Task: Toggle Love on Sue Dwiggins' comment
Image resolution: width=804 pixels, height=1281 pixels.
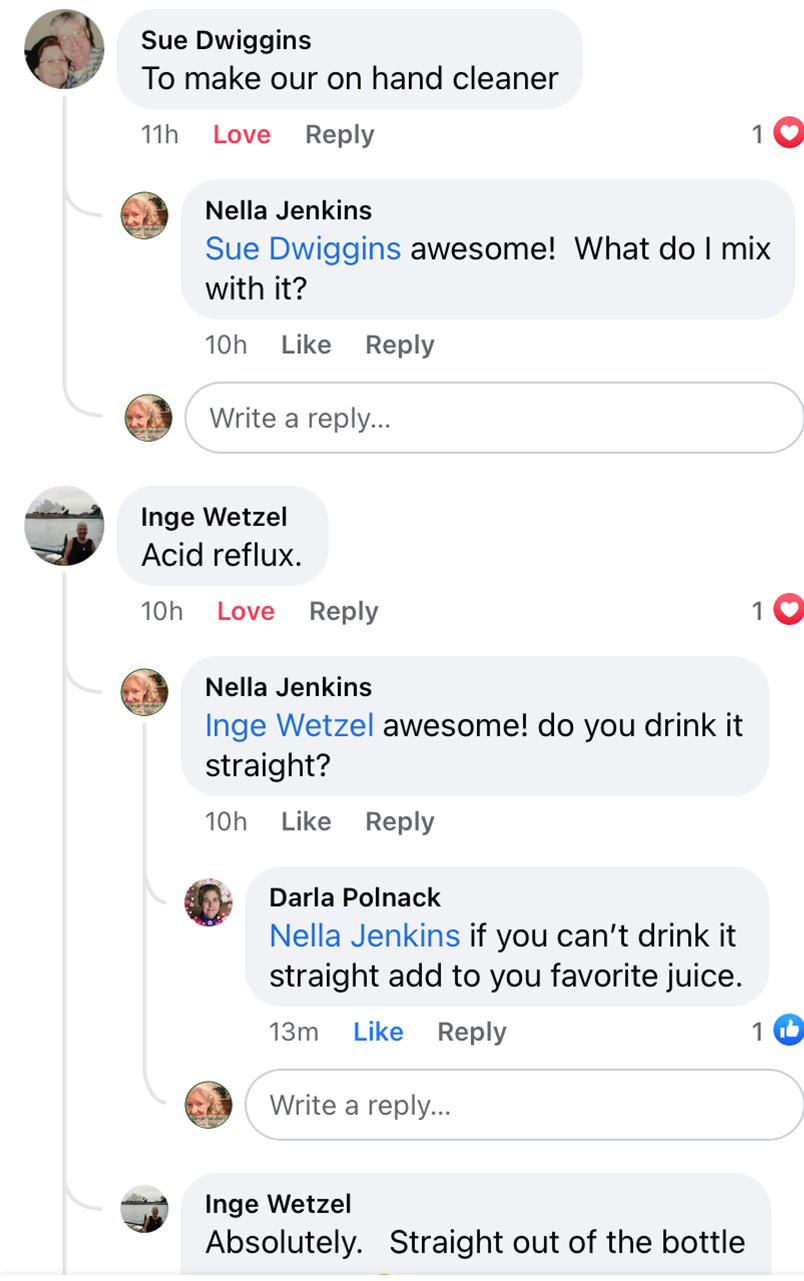Action: [x=242, y=135]
